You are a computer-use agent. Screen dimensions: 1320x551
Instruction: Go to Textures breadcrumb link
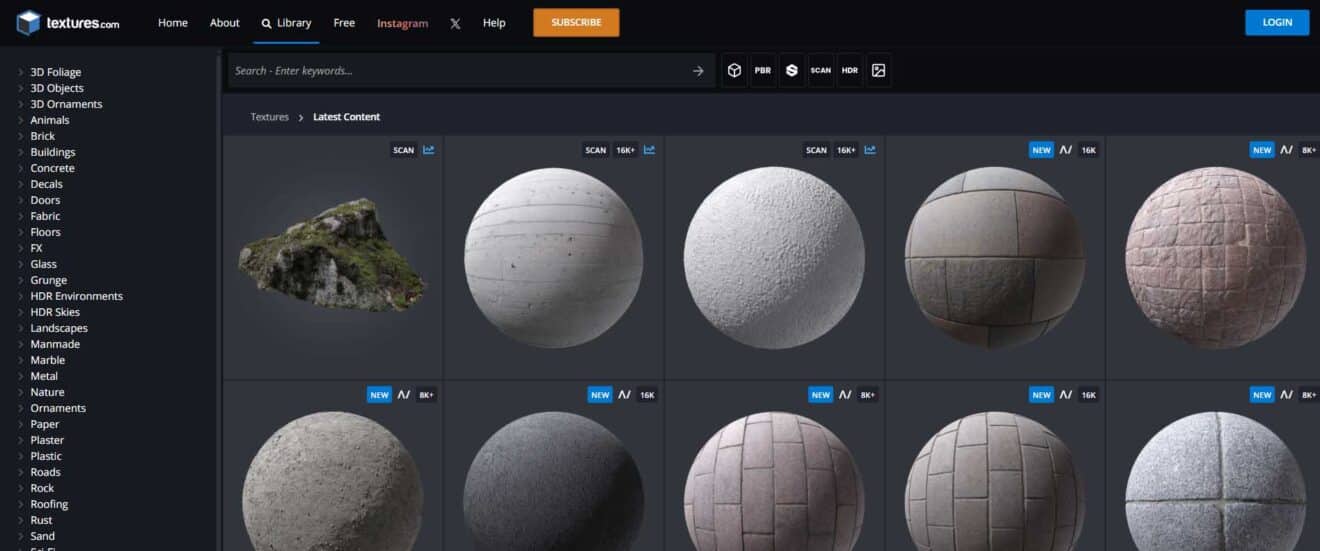click(x=270, y=117)
